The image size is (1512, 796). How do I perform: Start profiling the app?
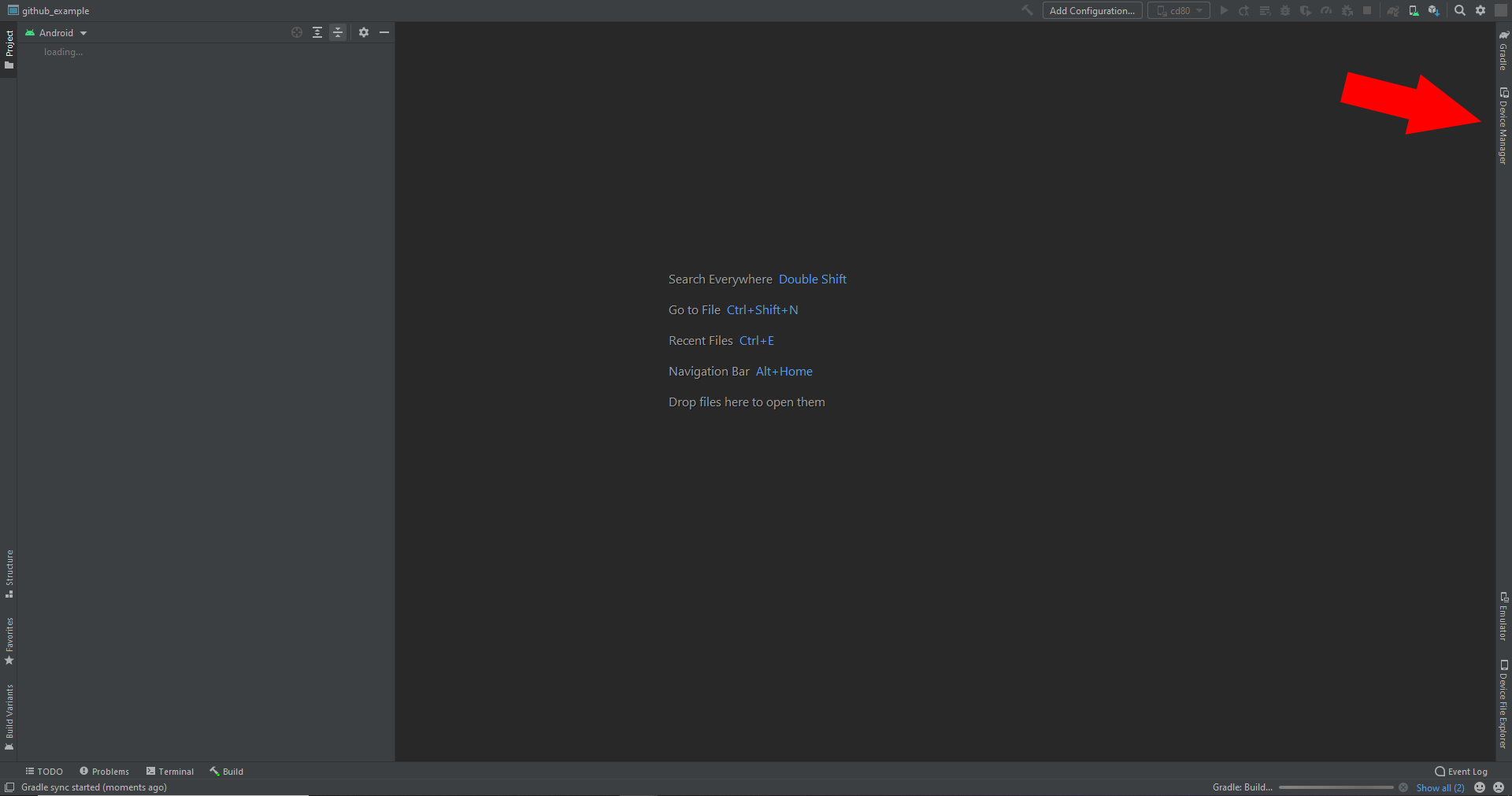1326,10
